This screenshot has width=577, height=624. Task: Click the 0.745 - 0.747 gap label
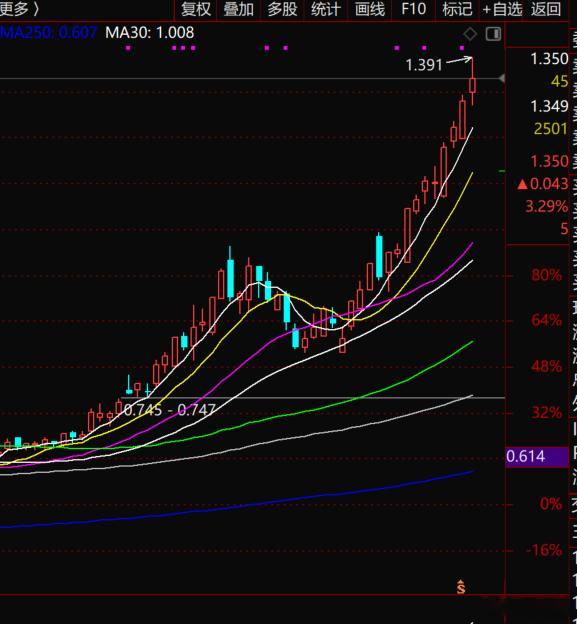coord(170,410)
